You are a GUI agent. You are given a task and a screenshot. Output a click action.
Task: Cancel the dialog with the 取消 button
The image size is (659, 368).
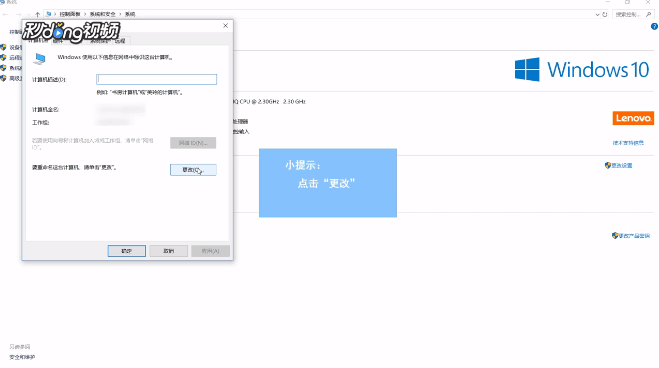pyautogui.click(x=169, y=251)
